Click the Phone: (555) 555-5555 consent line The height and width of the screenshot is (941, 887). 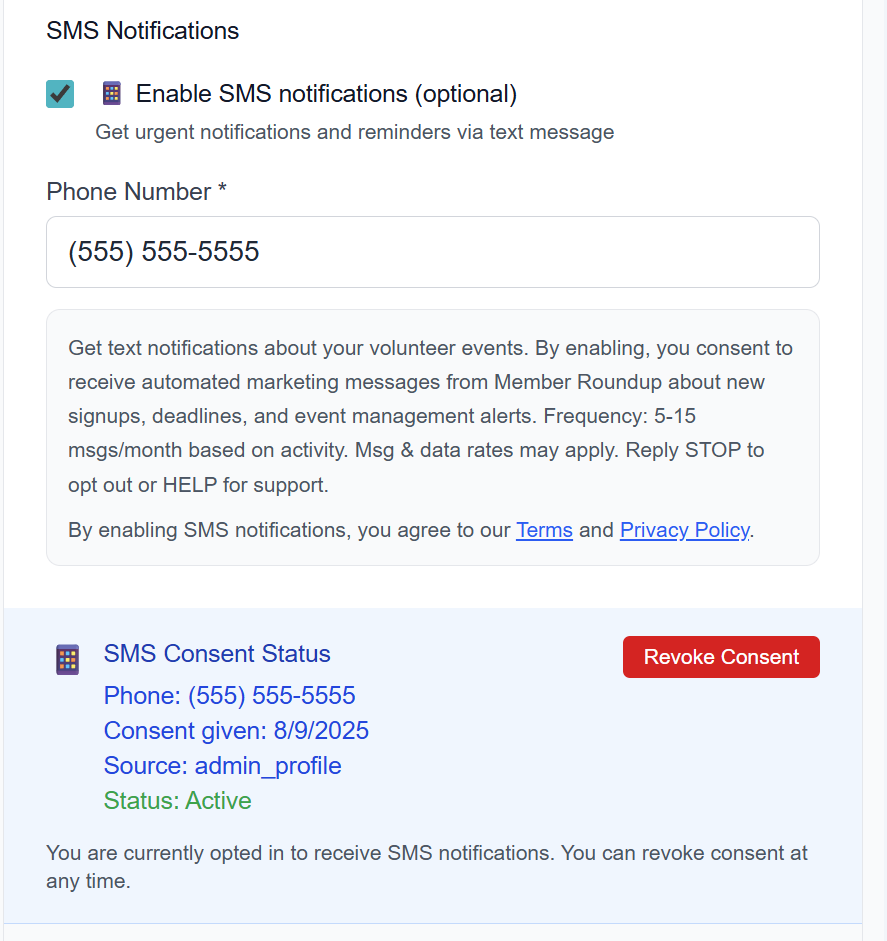click(230, 696)
